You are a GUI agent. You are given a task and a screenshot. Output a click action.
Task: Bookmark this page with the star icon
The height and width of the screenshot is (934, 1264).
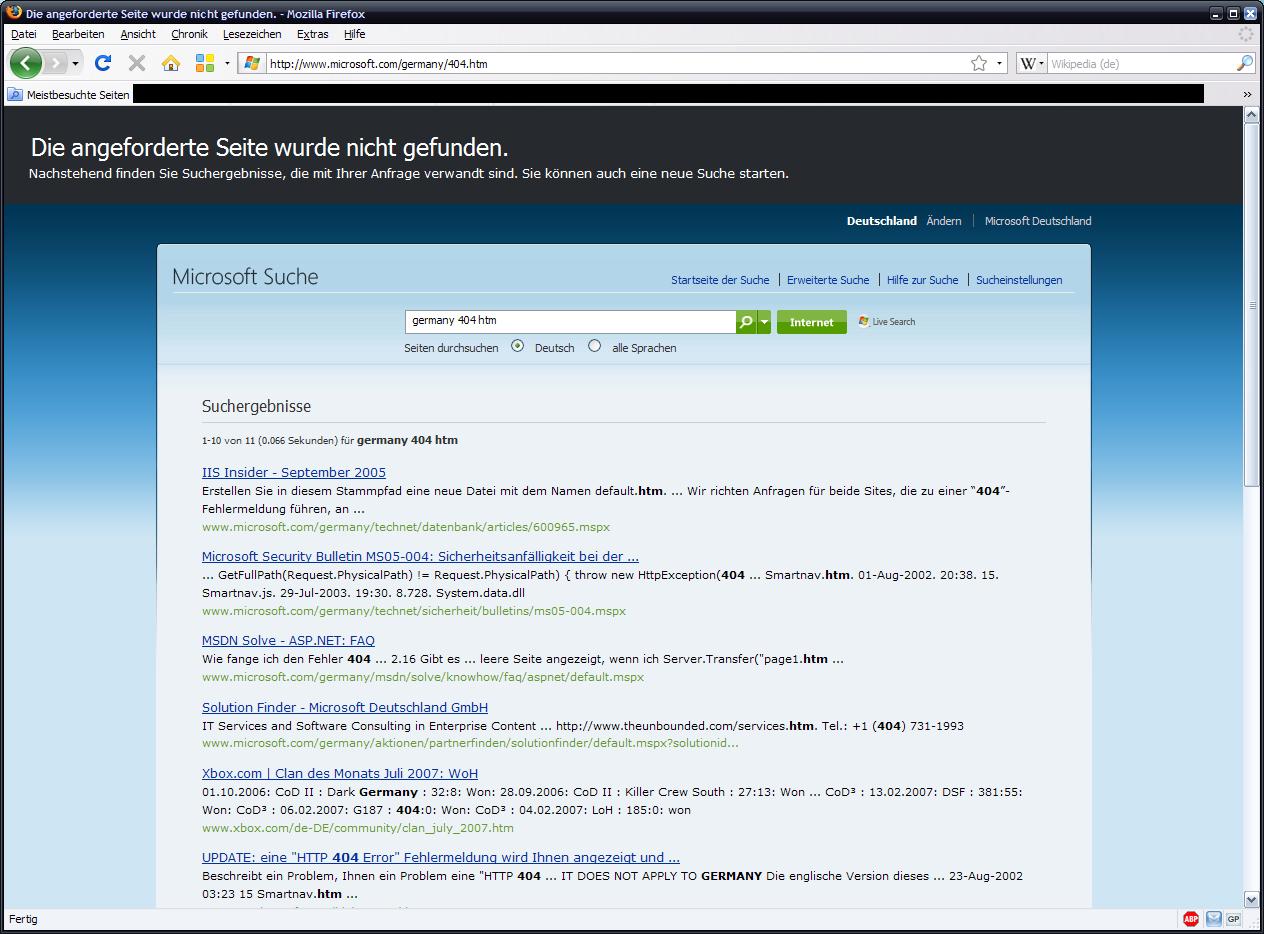[x=979, y=63]
